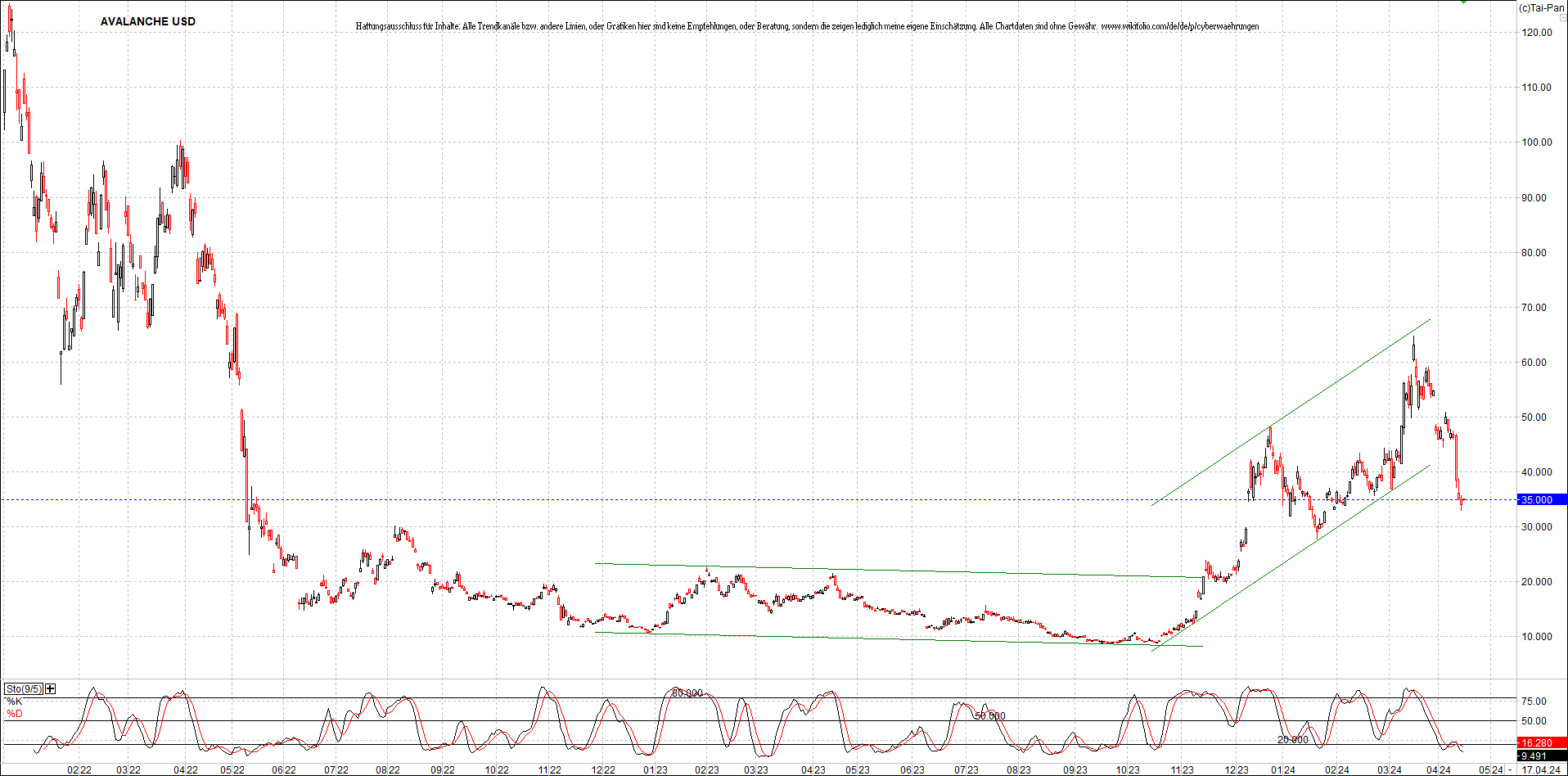Click the black 9.491 stochastic value marker

tap(1543, 756)
